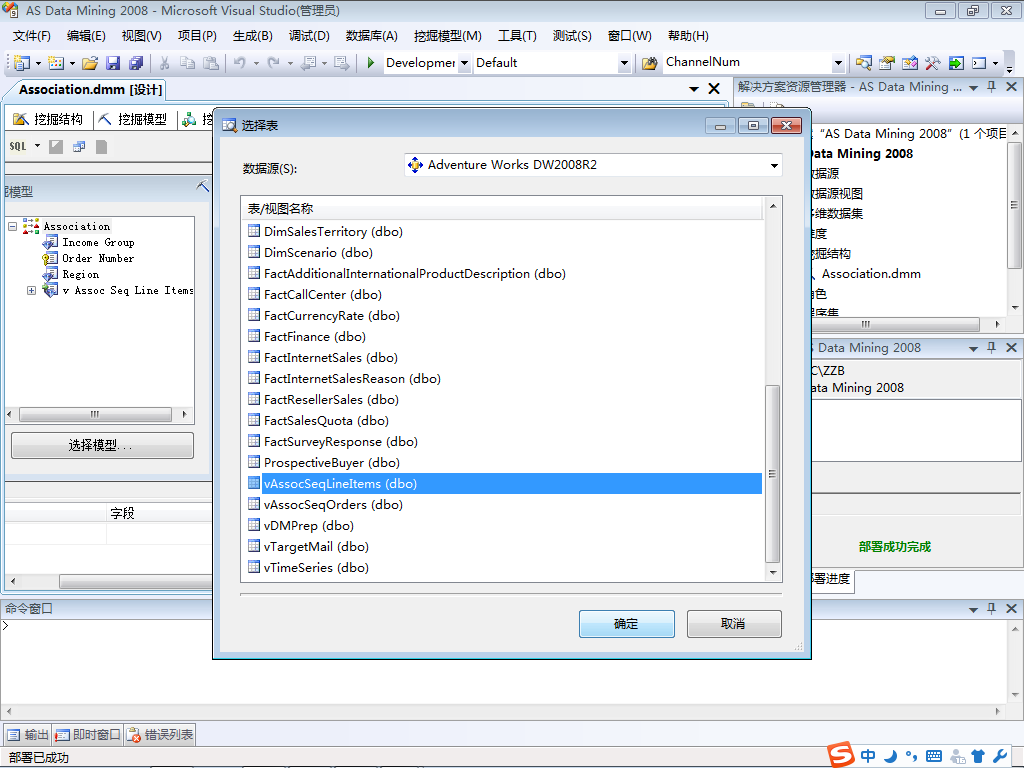Screen dimensions: 1024x768
Task: Select vTargetMail (dbo) in list
Action: coord(316,547)
